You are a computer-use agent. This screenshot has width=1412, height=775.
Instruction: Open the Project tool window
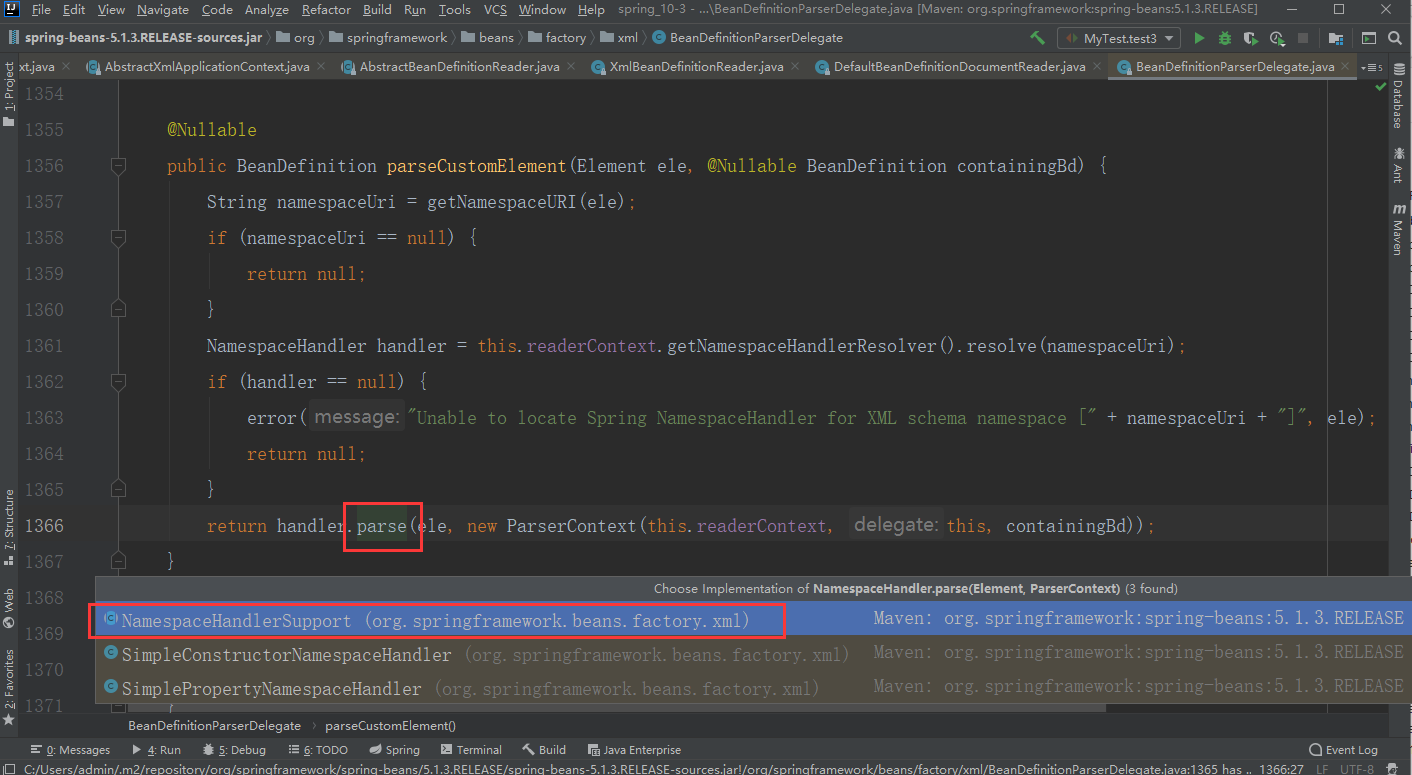coord(9,95)
